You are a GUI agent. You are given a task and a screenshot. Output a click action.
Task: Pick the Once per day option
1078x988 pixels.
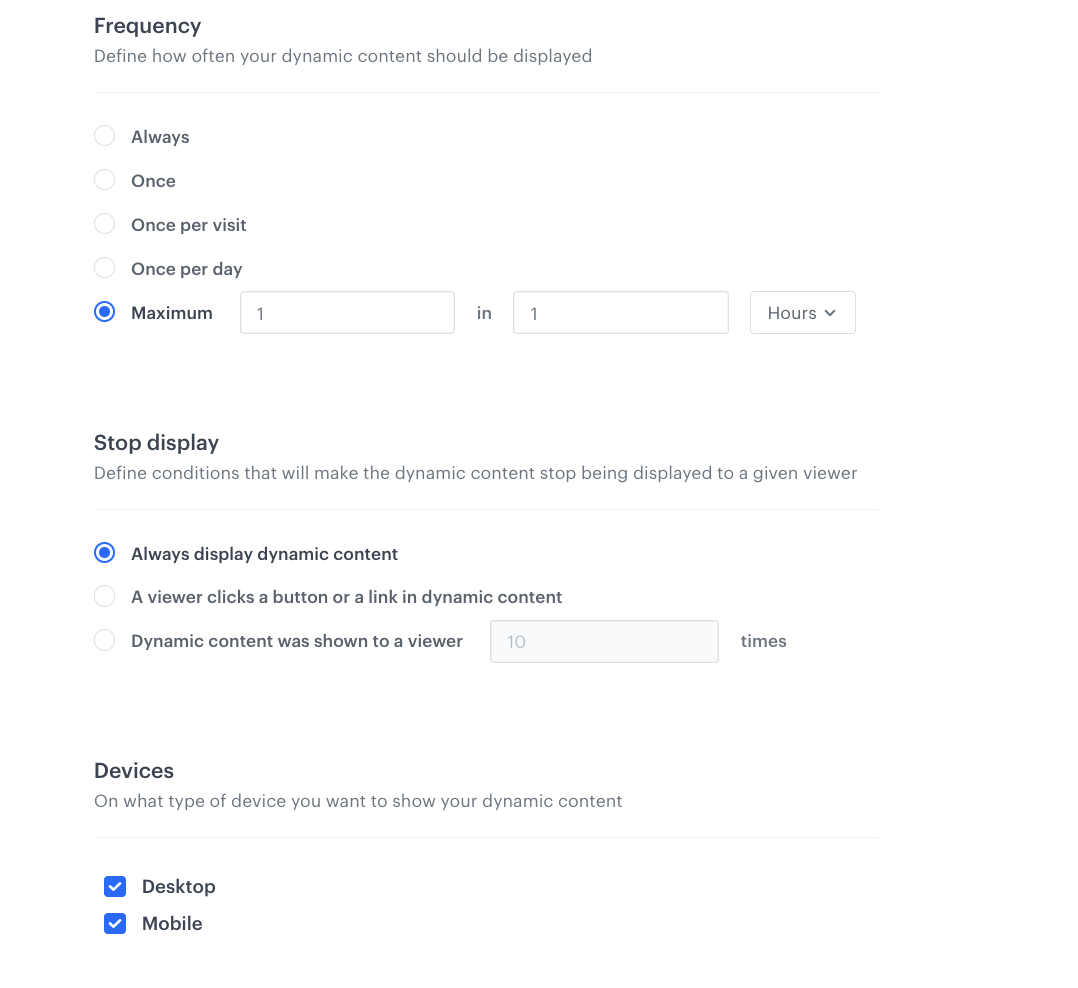pos(105,268)
